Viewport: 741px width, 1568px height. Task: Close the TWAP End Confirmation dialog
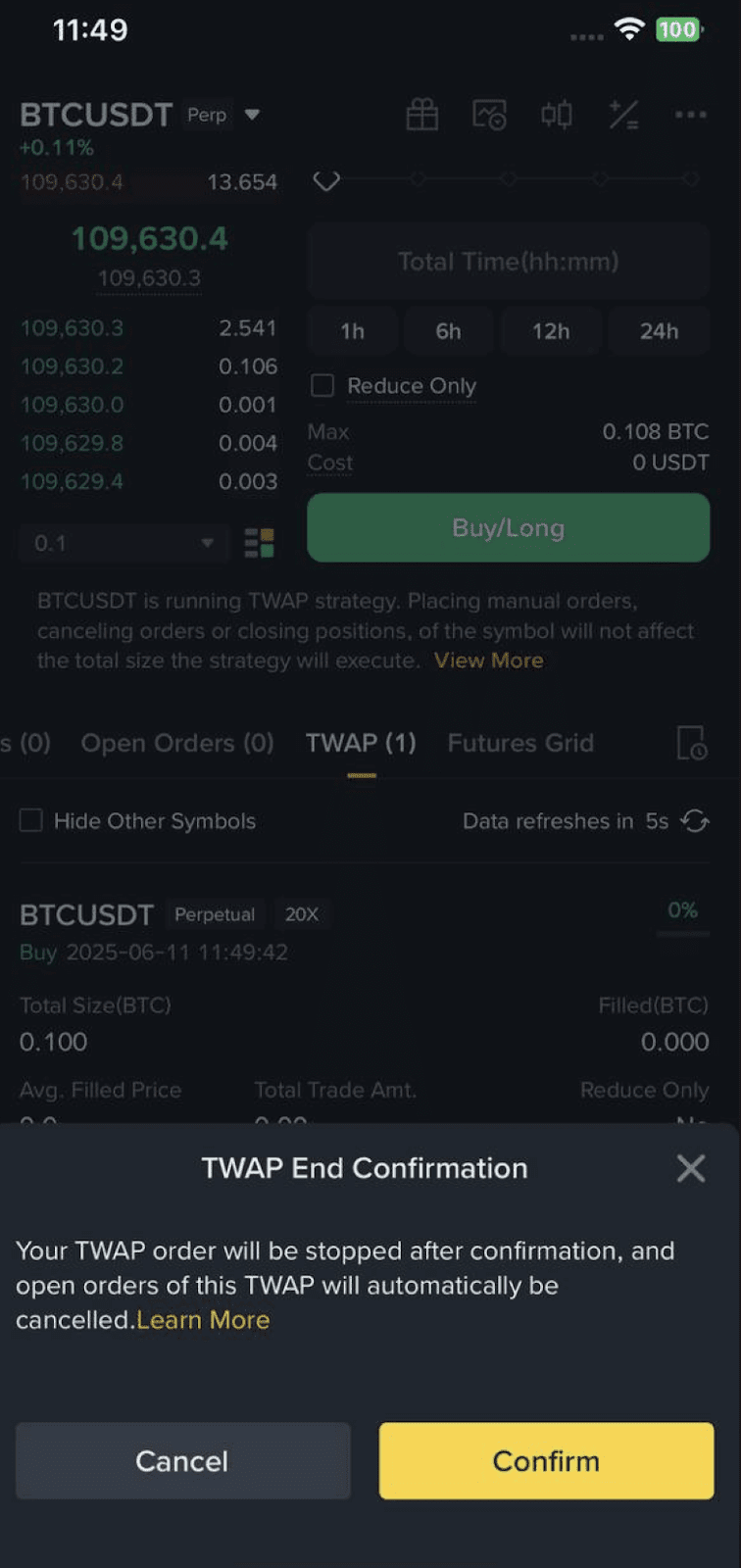[x=691, y=1168]
